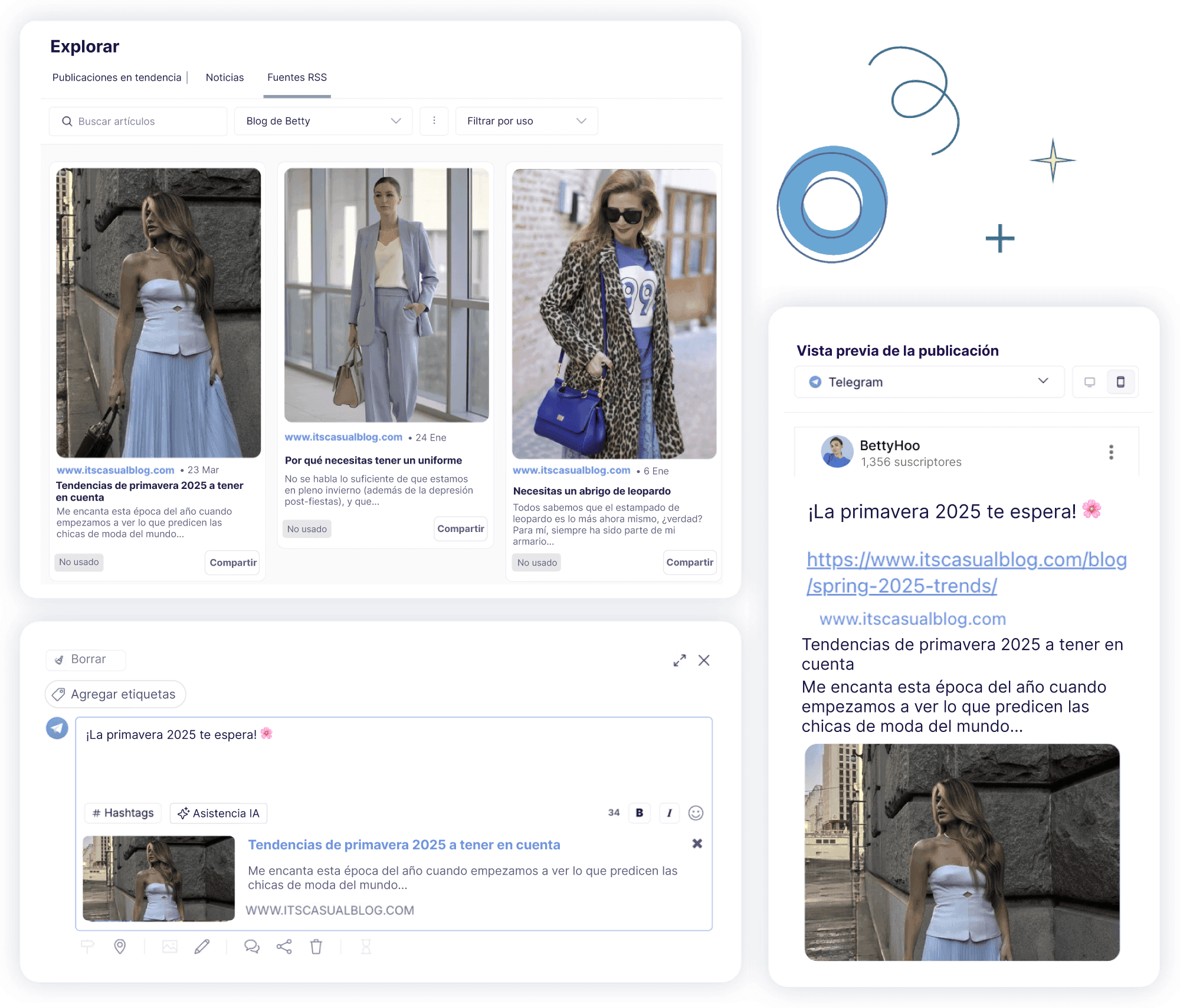Switch to the Noticias tab
Screen dimensions: 1180x1008
224,77
